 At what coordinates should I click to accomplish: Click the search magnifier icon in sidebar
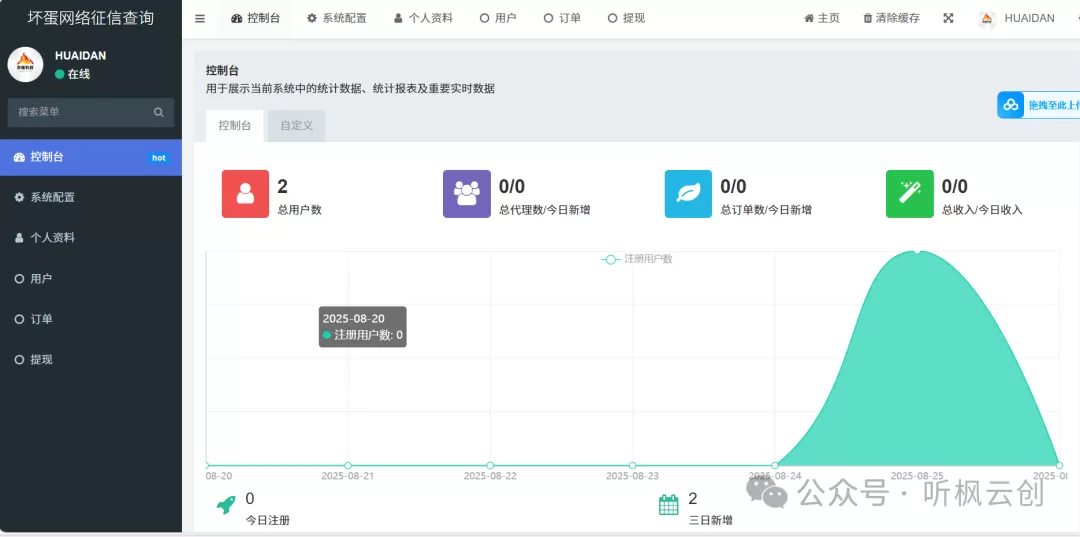158,112
